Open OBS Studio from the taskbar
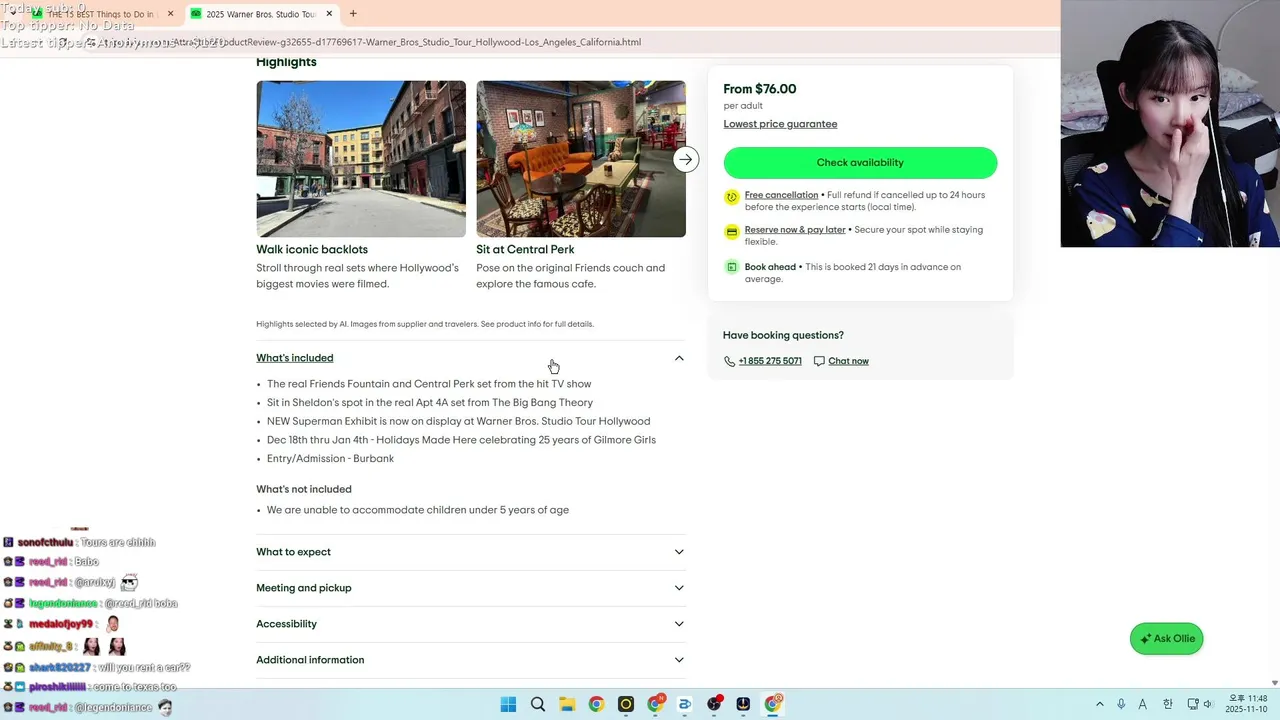Screen dimensions: 1280x720 (714, 704)
